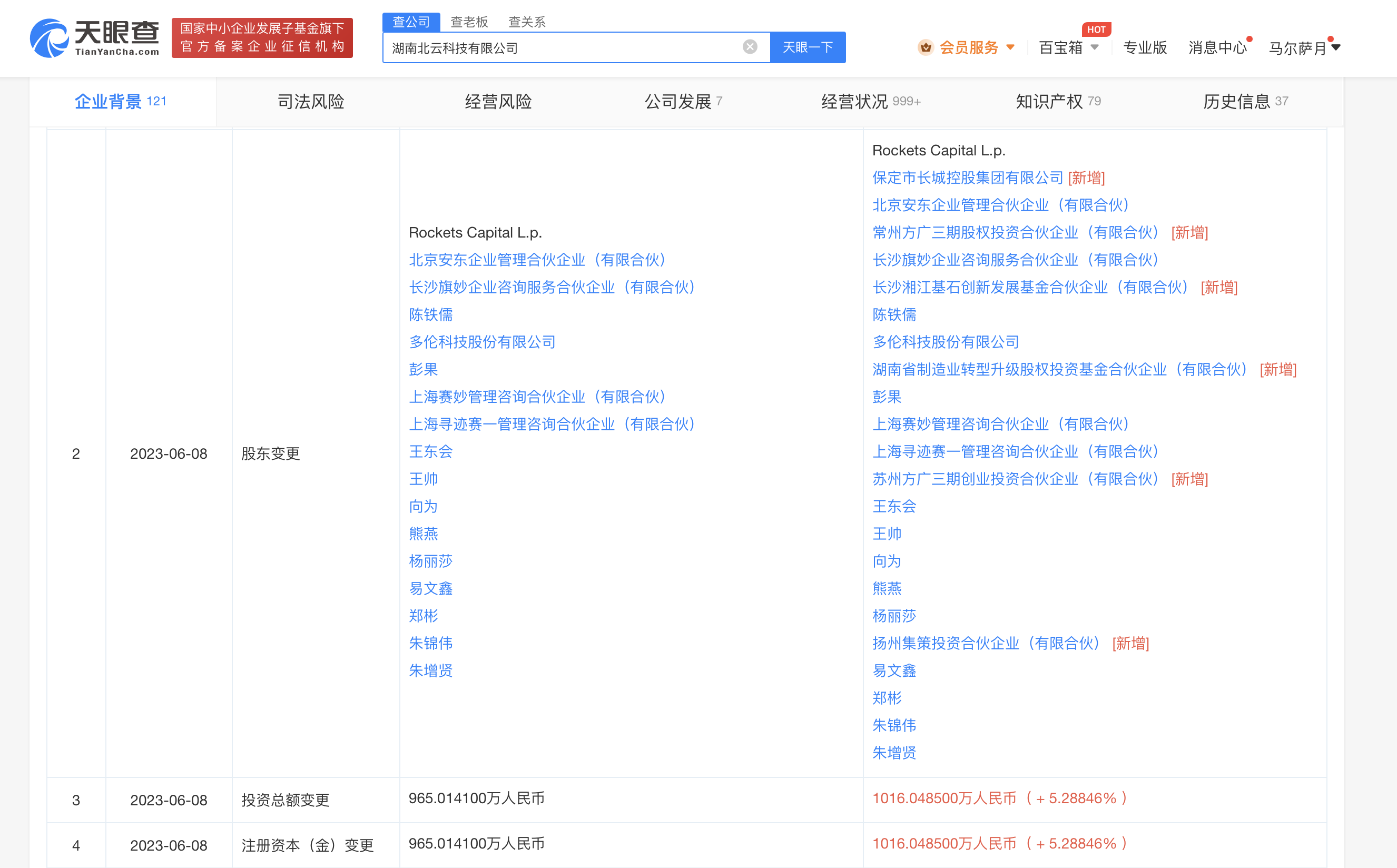Click the 会员服务 label
The image size is (1397, 868).
tap(969, 47)
